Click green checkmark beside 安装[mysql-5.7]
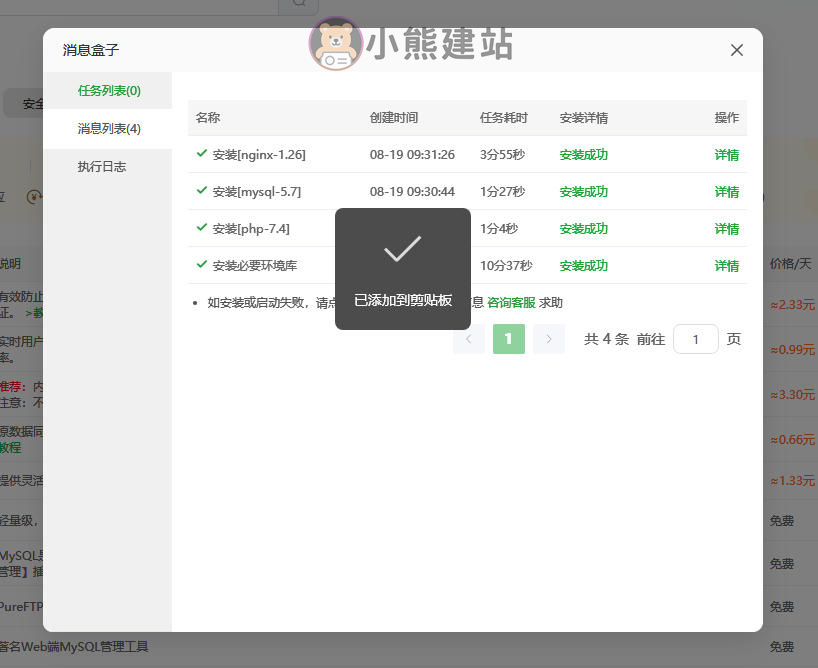Image resolution: width=818 pixels, height=668 pixels. (202, 191)
